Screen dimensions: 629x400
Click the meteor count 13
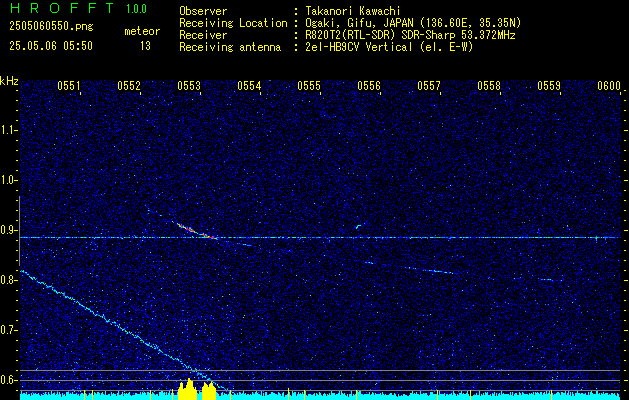pos(145,46)
